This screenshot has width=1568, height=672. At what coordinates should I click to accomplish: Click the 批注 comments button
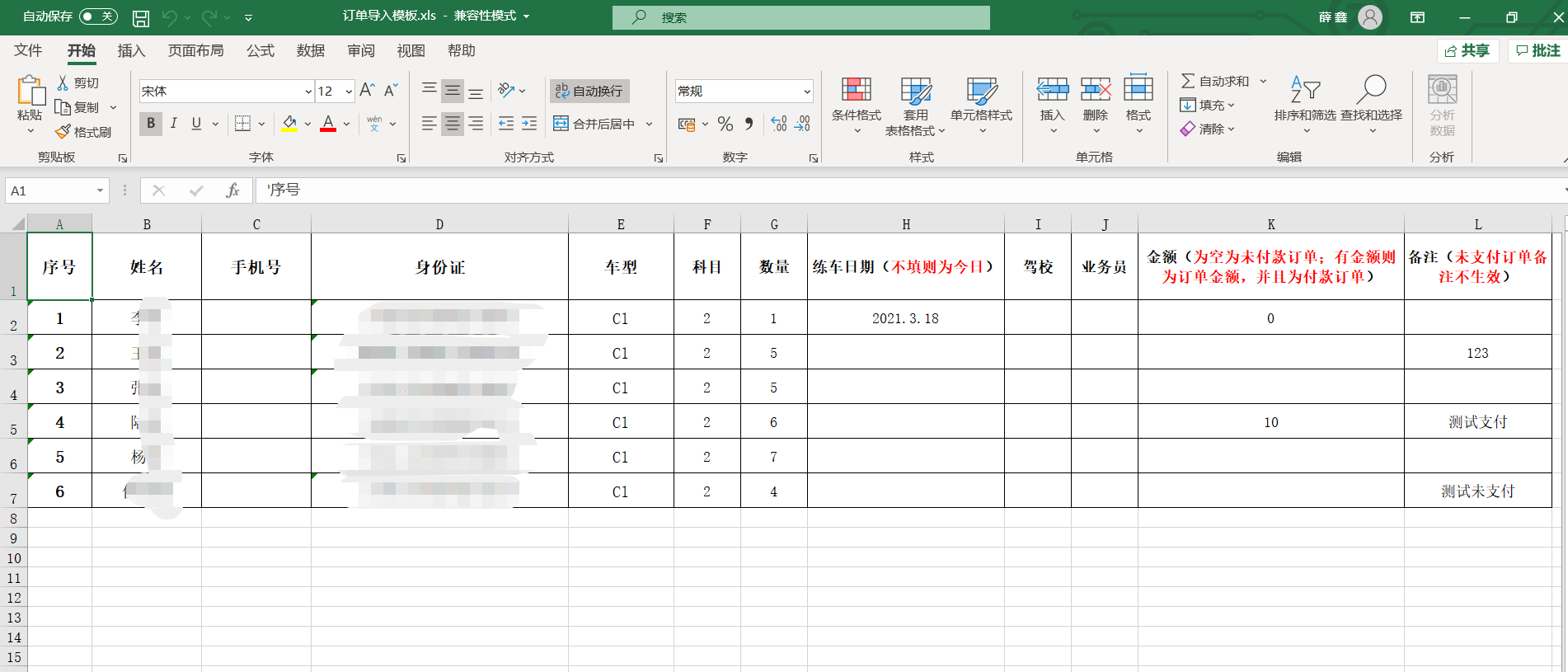pos(1537,51)
